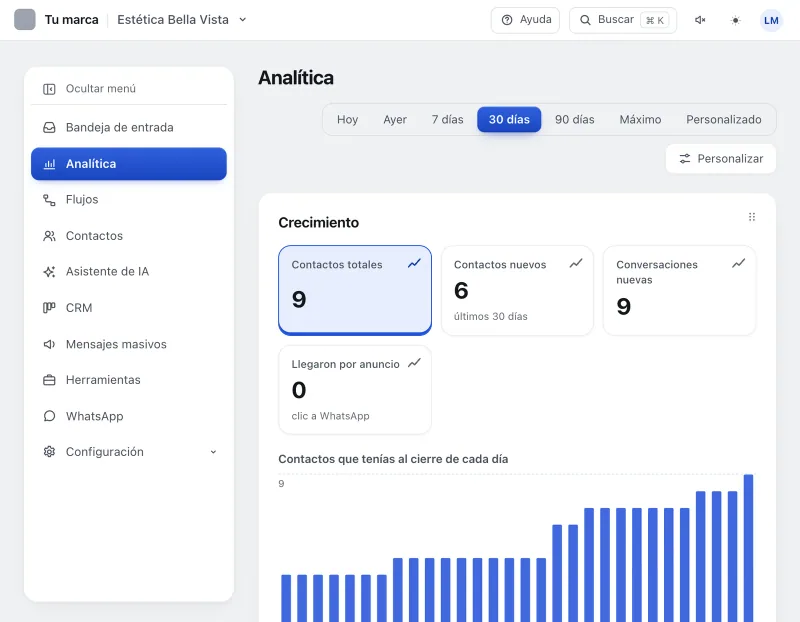This screenshot has height=622, width=800.
Task: Click the inbox tray icon
Action: pyautogui.click(x=49, y=128)
